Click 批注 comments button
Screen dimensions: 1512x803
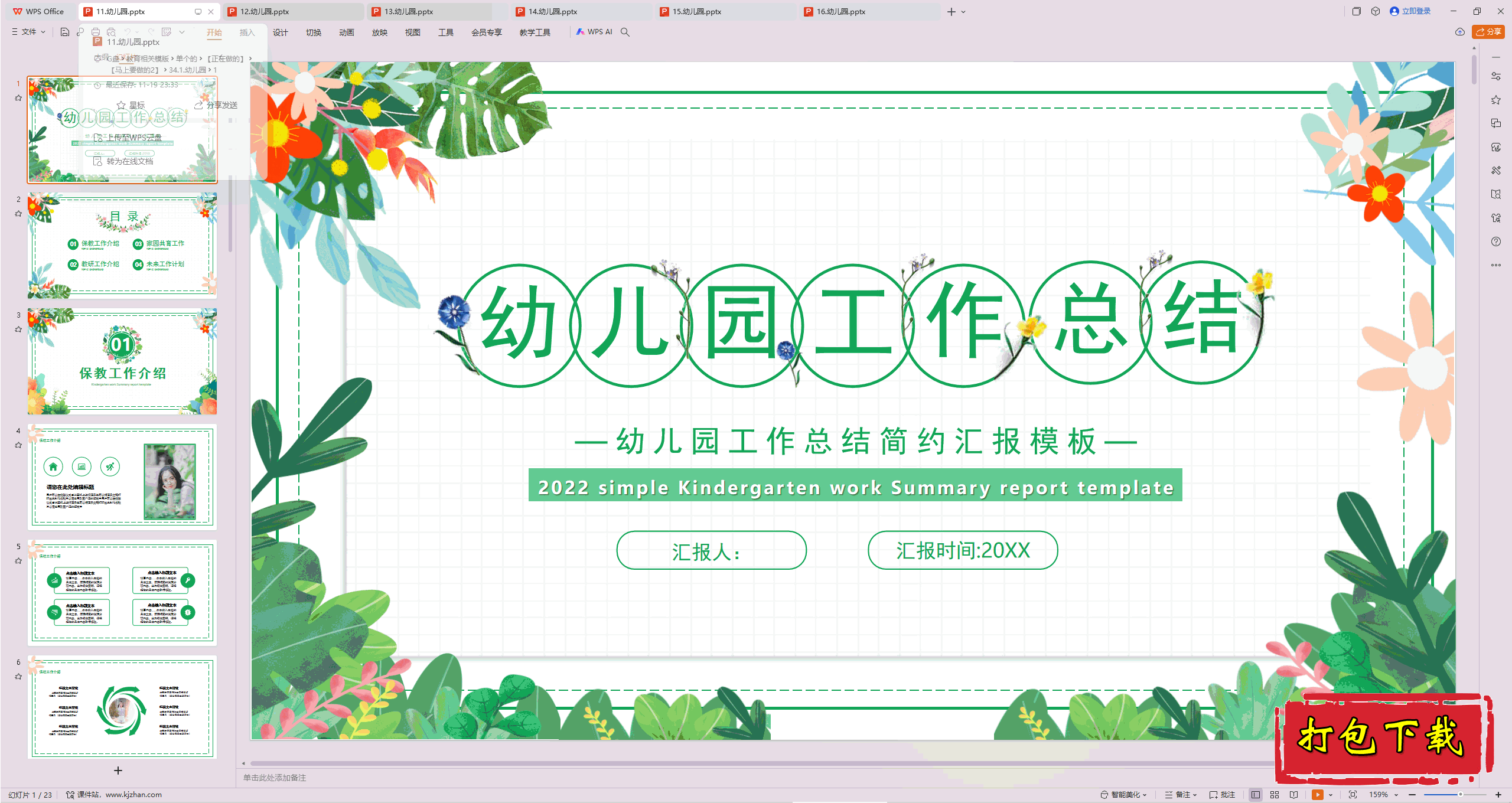coord(1223,795)
